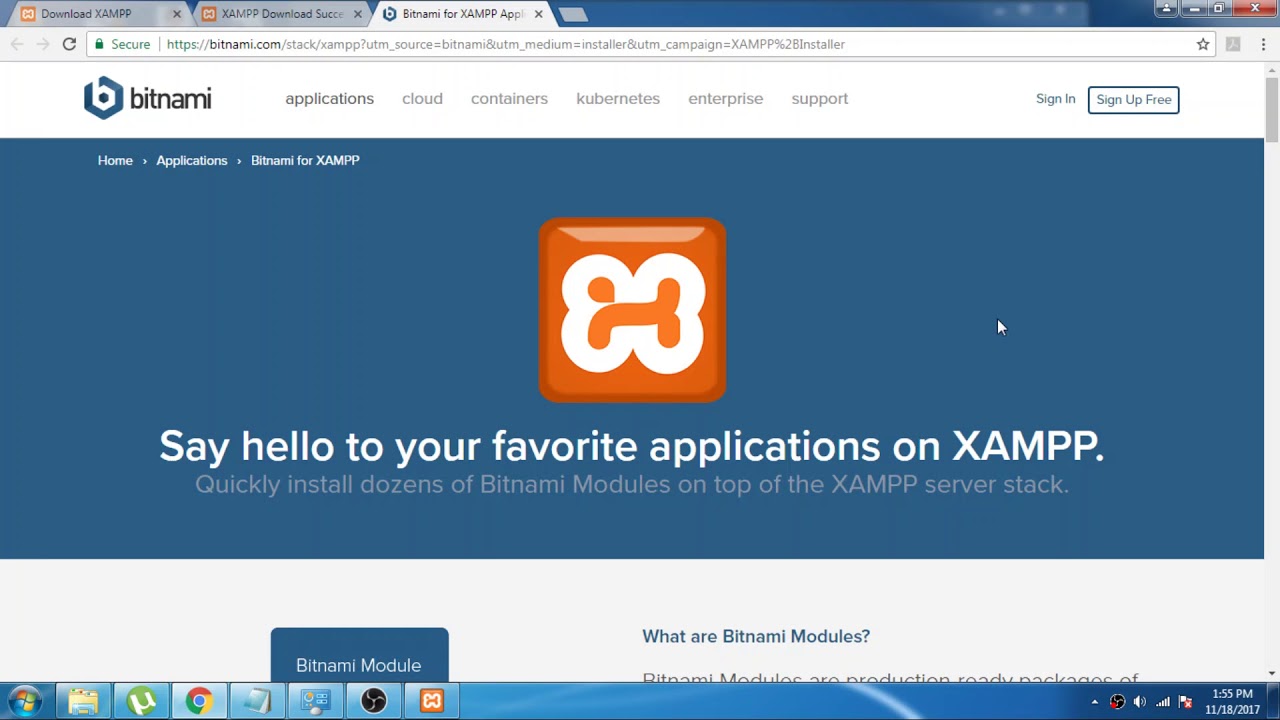
Task: Go to Applications in the breadcrumb
Action: pos(192,160)
